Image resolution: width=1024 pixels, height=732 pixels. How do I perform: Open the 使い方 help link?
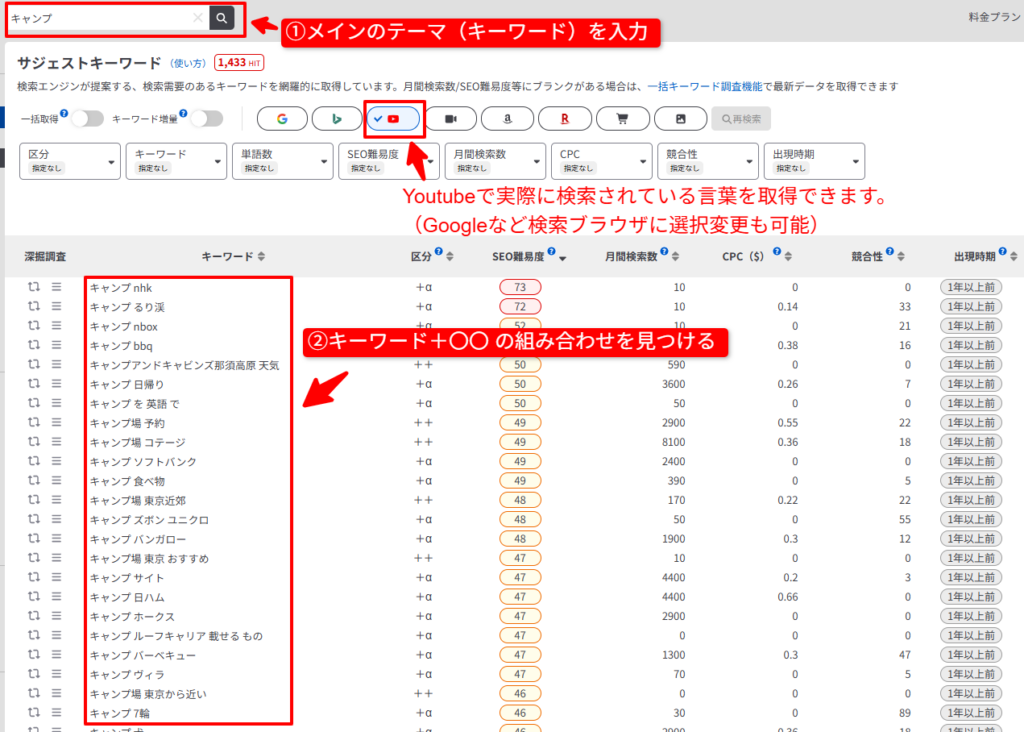coord(187,63)
